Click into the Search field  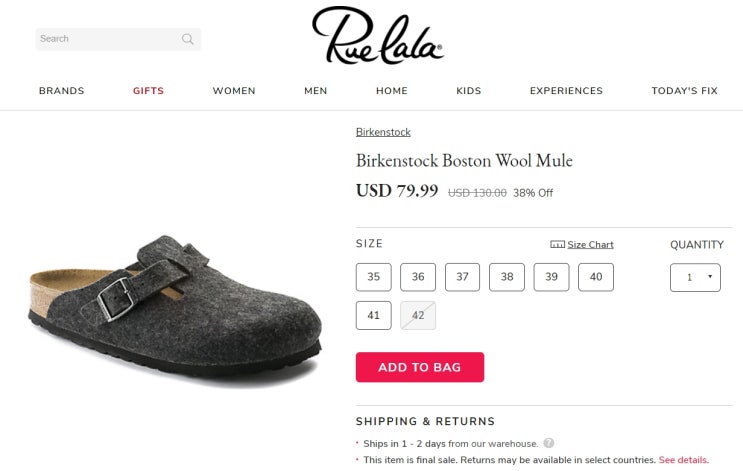click(x=105, y=39)
